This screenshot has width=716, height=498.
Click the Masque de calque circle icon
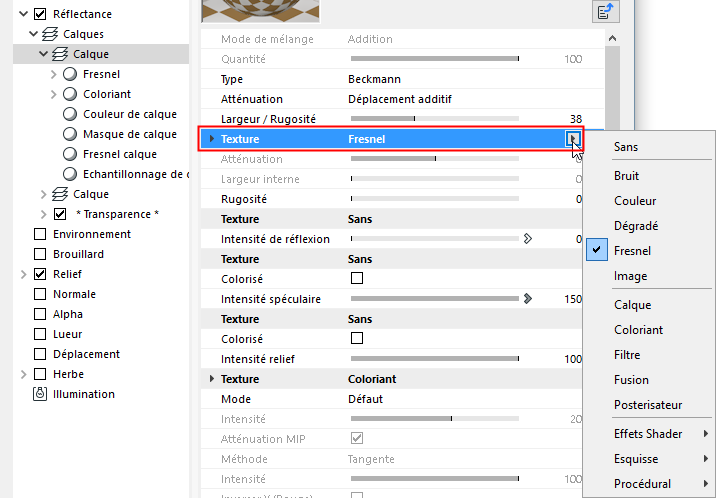(70, 134)
